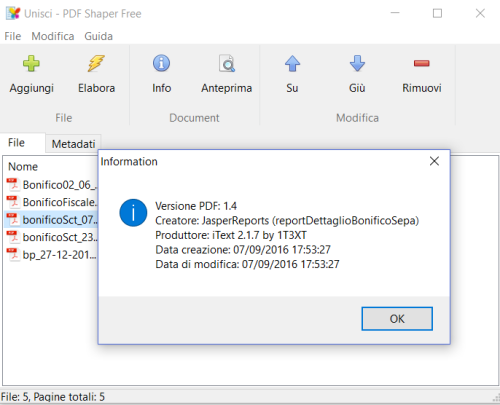Image resolution: width=500 pixels, height=405 pixels.
Task: Click the green plus Aggiungi icon
Action: click(x=31, y=63)
